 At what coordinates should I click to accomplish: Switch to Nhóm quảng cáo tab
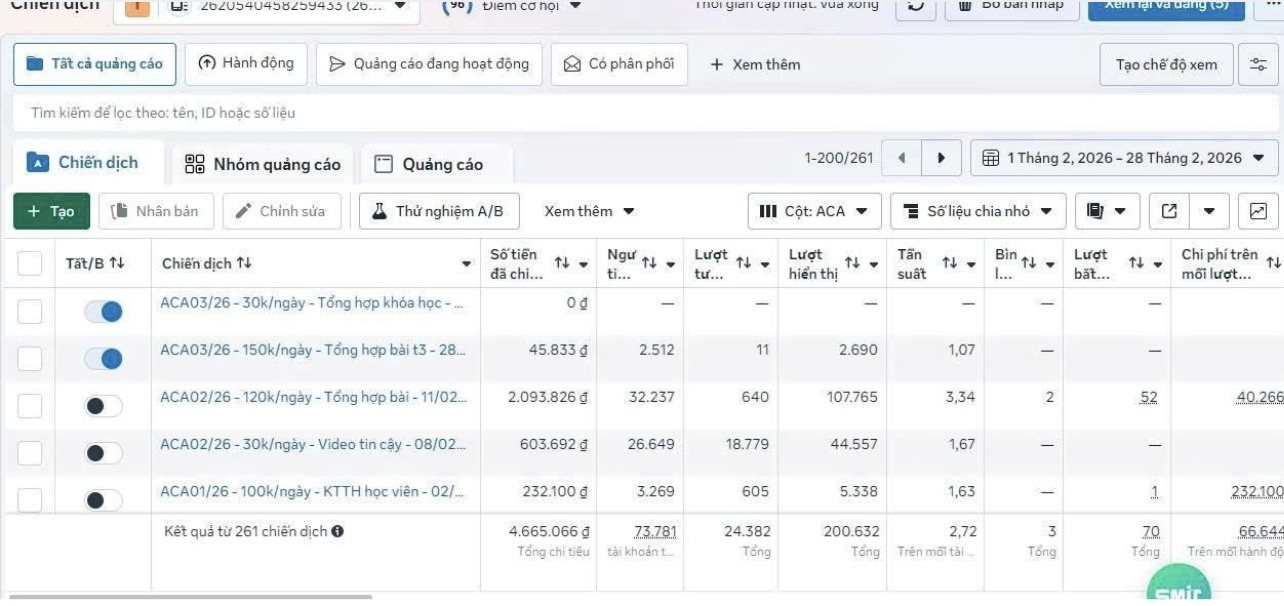coord(263,164)
